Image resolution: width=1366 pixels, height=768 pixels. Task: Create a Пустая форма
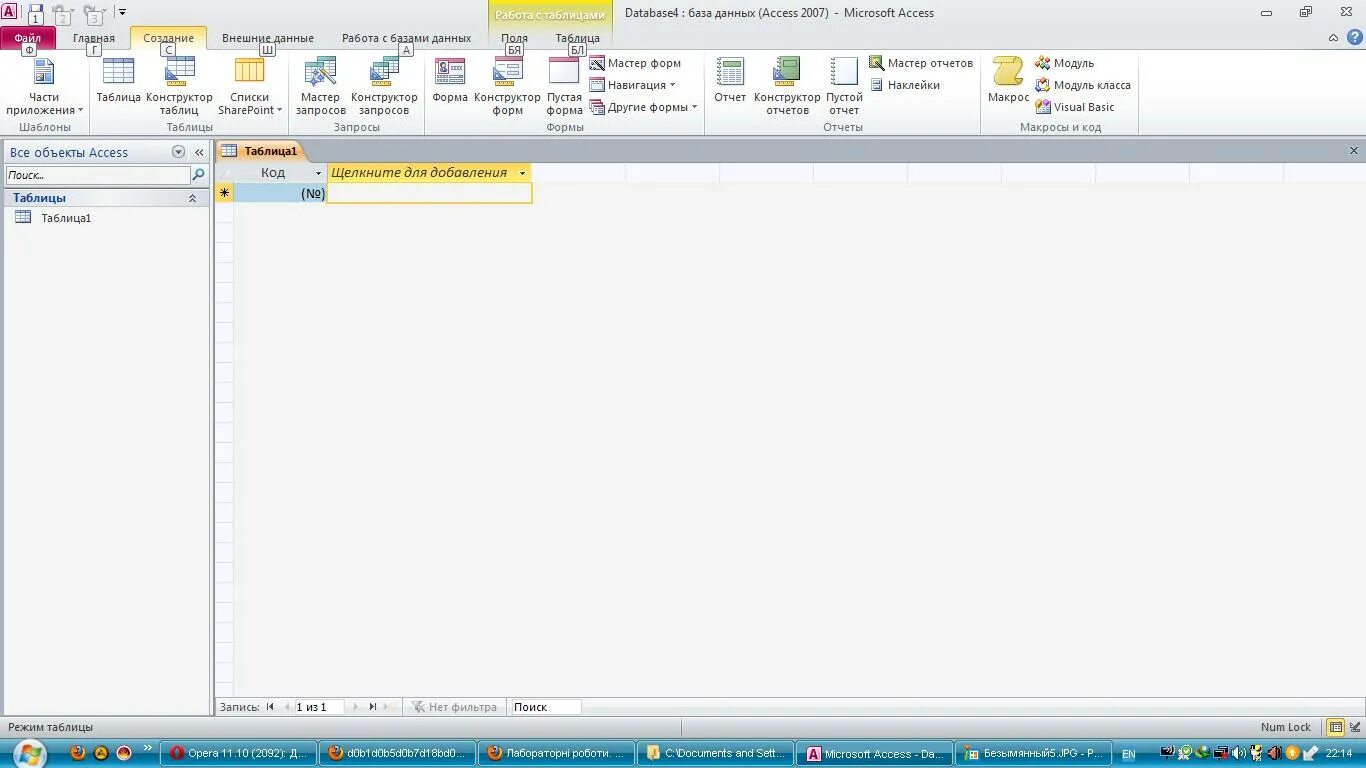pyautogui.click(x=564, y=87)
